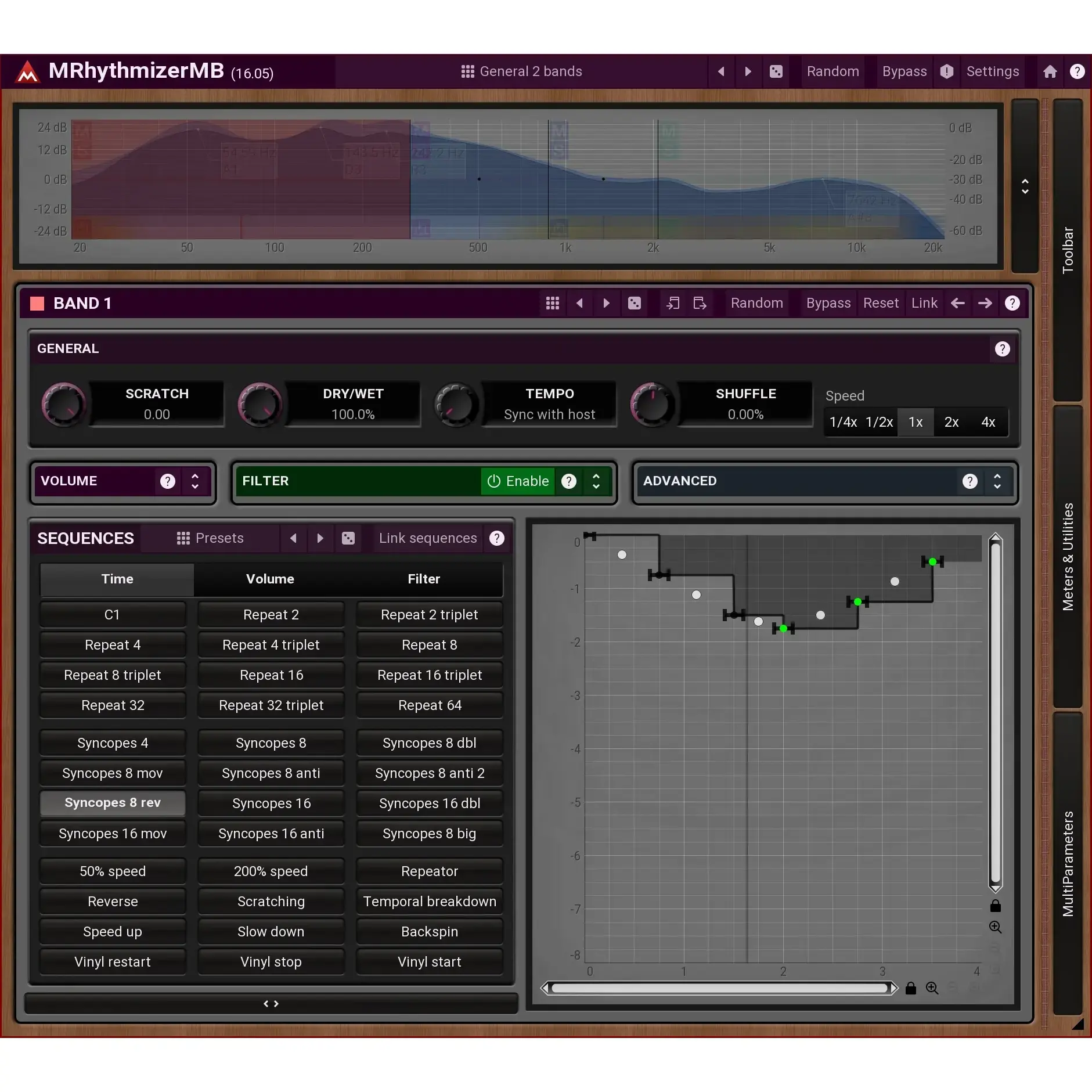Click Band 1 right arrow icon
This screenshot has width=1092, height=1092.
(985, 303)
